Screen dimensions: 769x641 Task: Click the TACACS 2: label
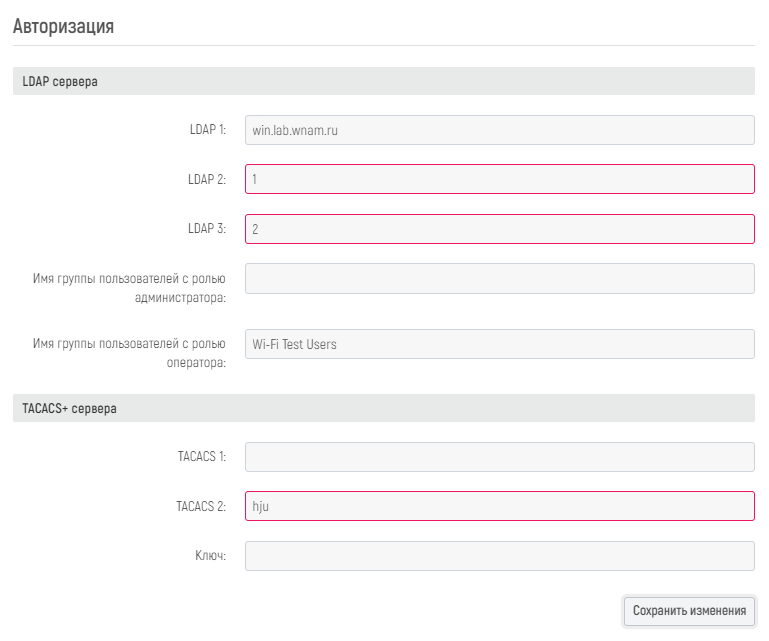coord(201,506)
